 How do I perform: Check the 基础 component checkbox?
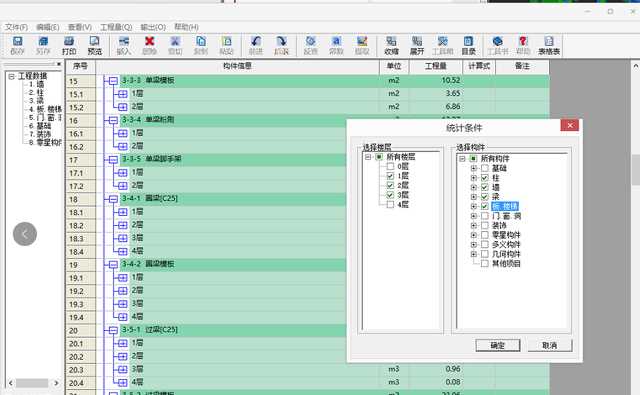(484, 168)
